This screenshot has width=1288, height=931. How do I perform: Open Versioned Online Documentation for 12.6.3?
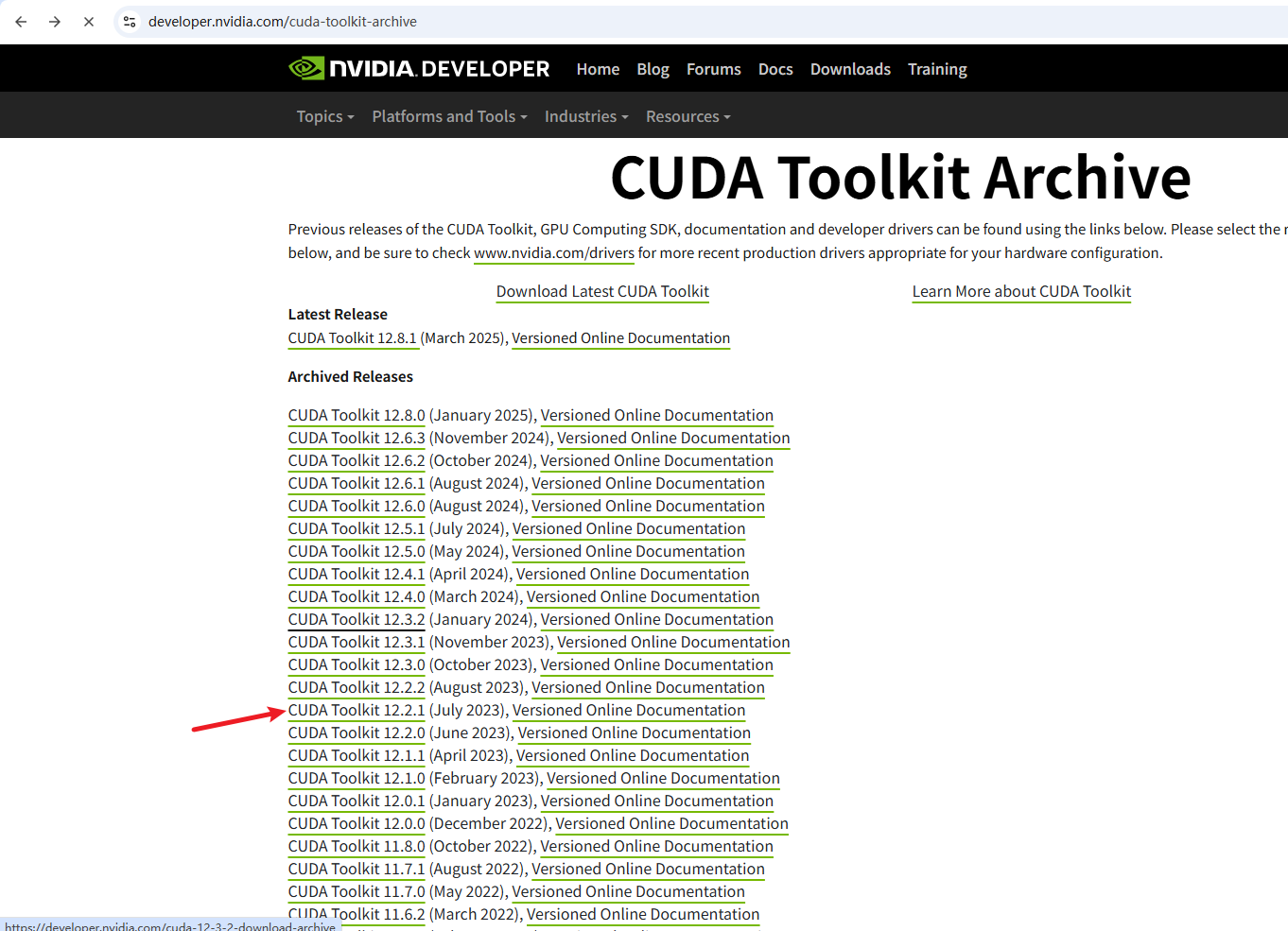(x=673, y=438)
